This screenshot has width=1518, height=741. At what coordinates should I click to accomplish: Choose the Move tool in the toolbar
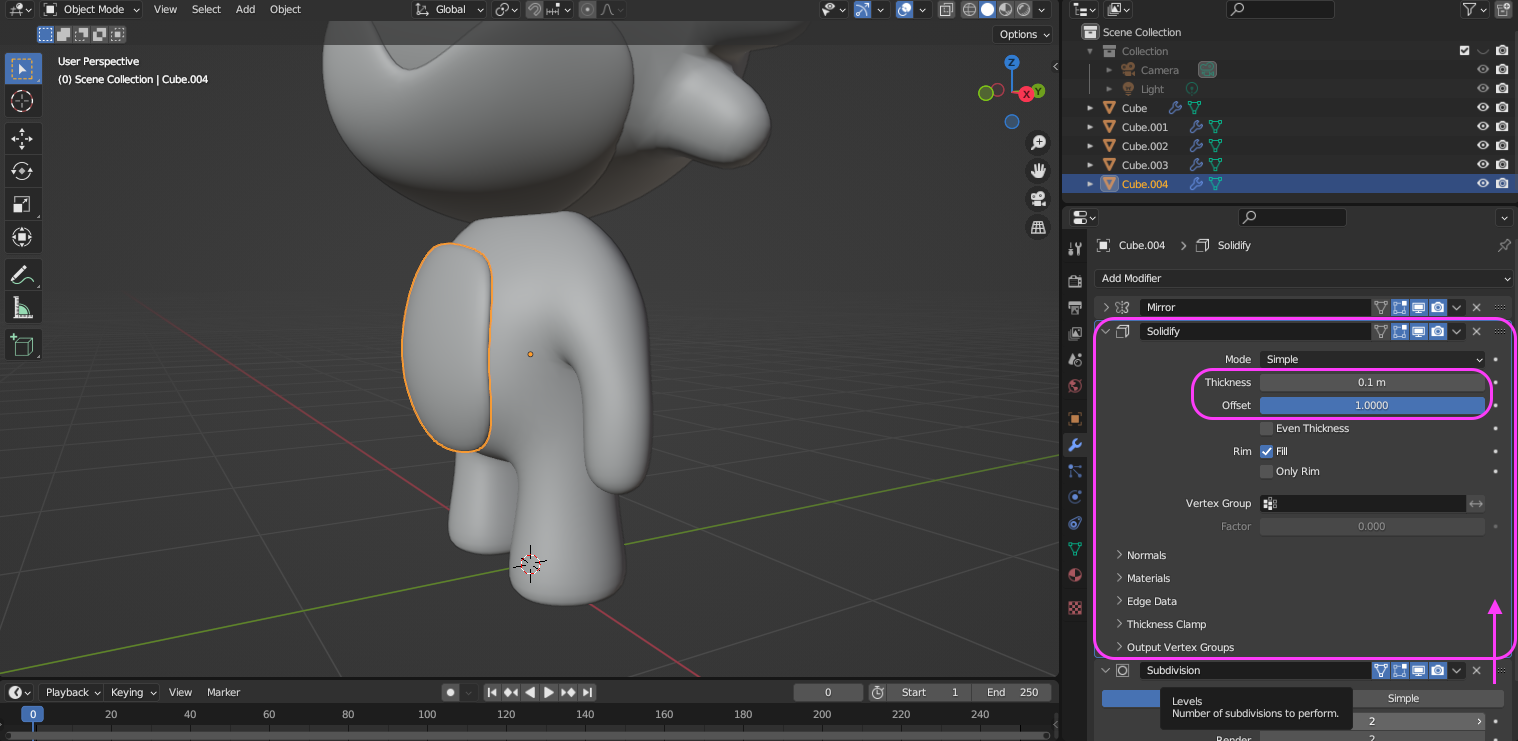click(x=22, y=139)
